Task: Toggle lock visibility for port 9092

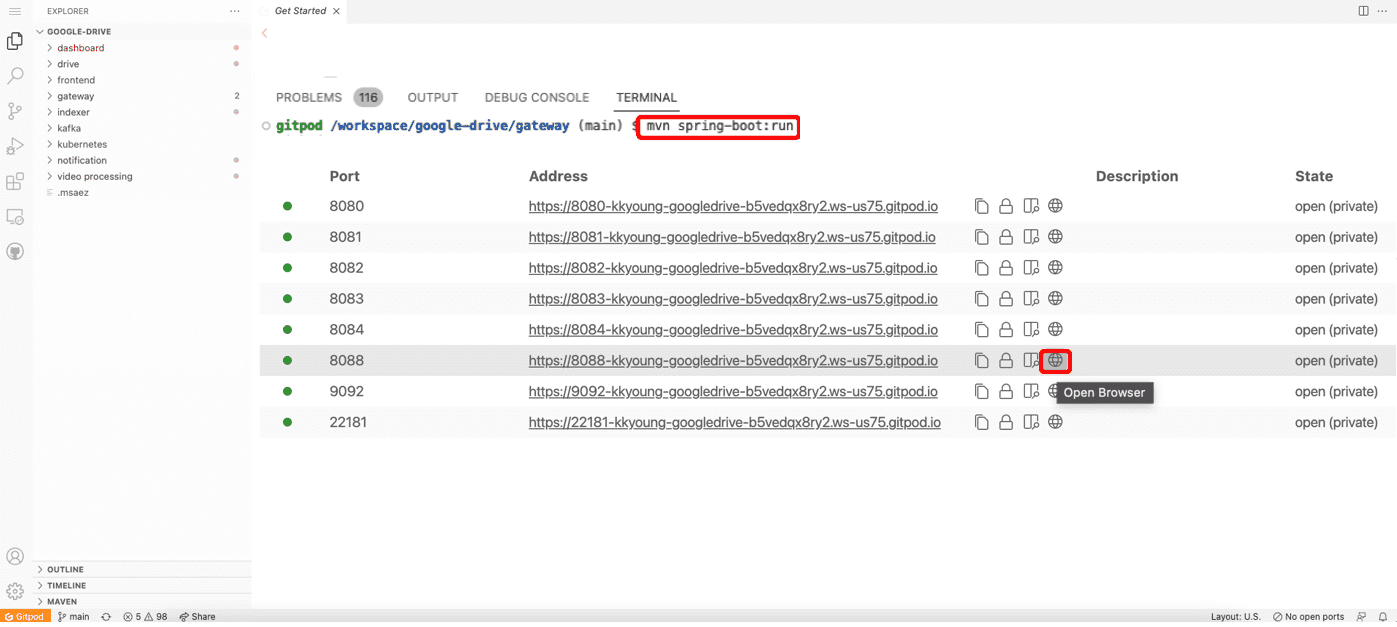Action: tap(1007, 392)
